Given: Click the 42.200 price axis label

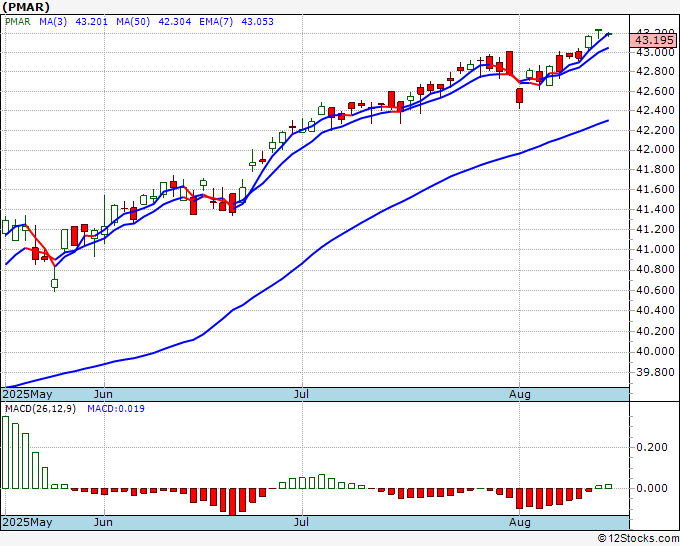Looking at the screenshot, I should pyautogui.click(x=655, y=131).
